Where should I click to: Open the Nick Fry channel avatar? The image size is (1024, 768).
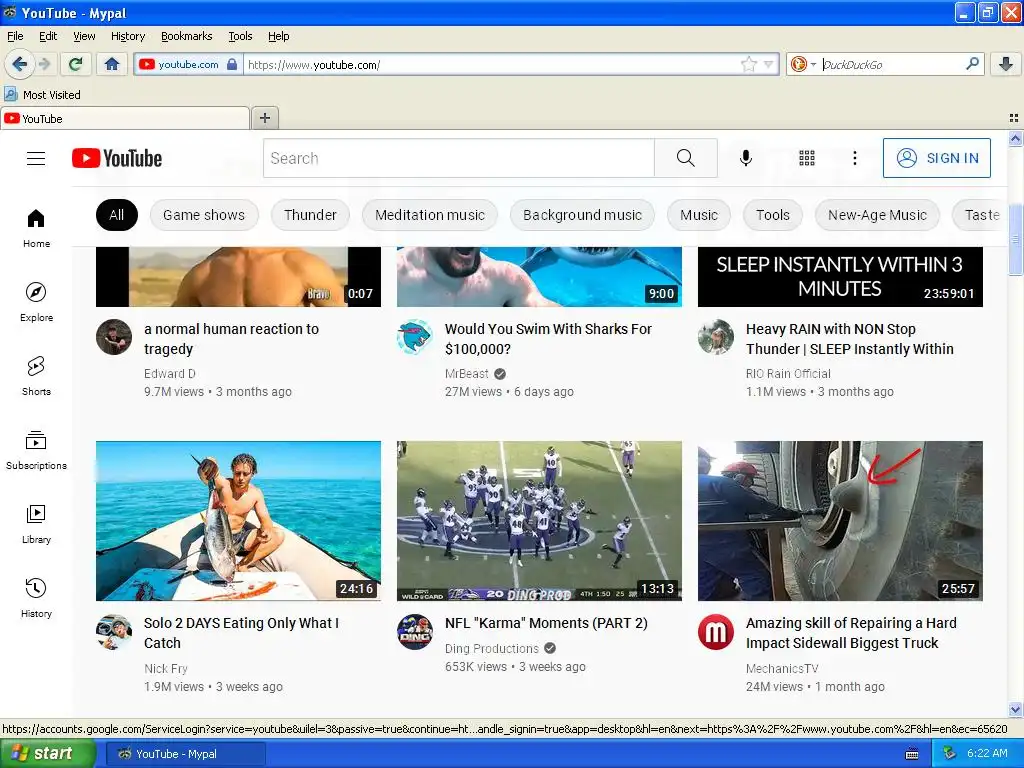(114, 632)
